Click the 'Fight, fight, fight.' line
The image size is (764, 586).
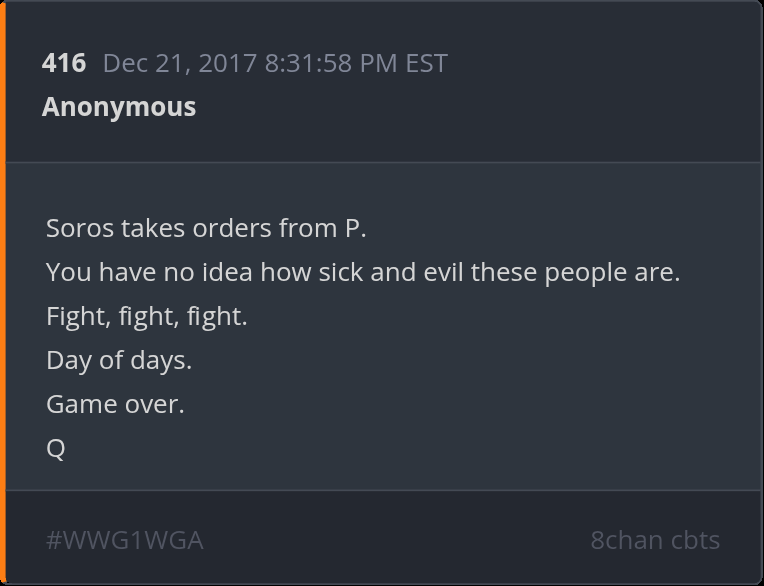click(146, 316)
